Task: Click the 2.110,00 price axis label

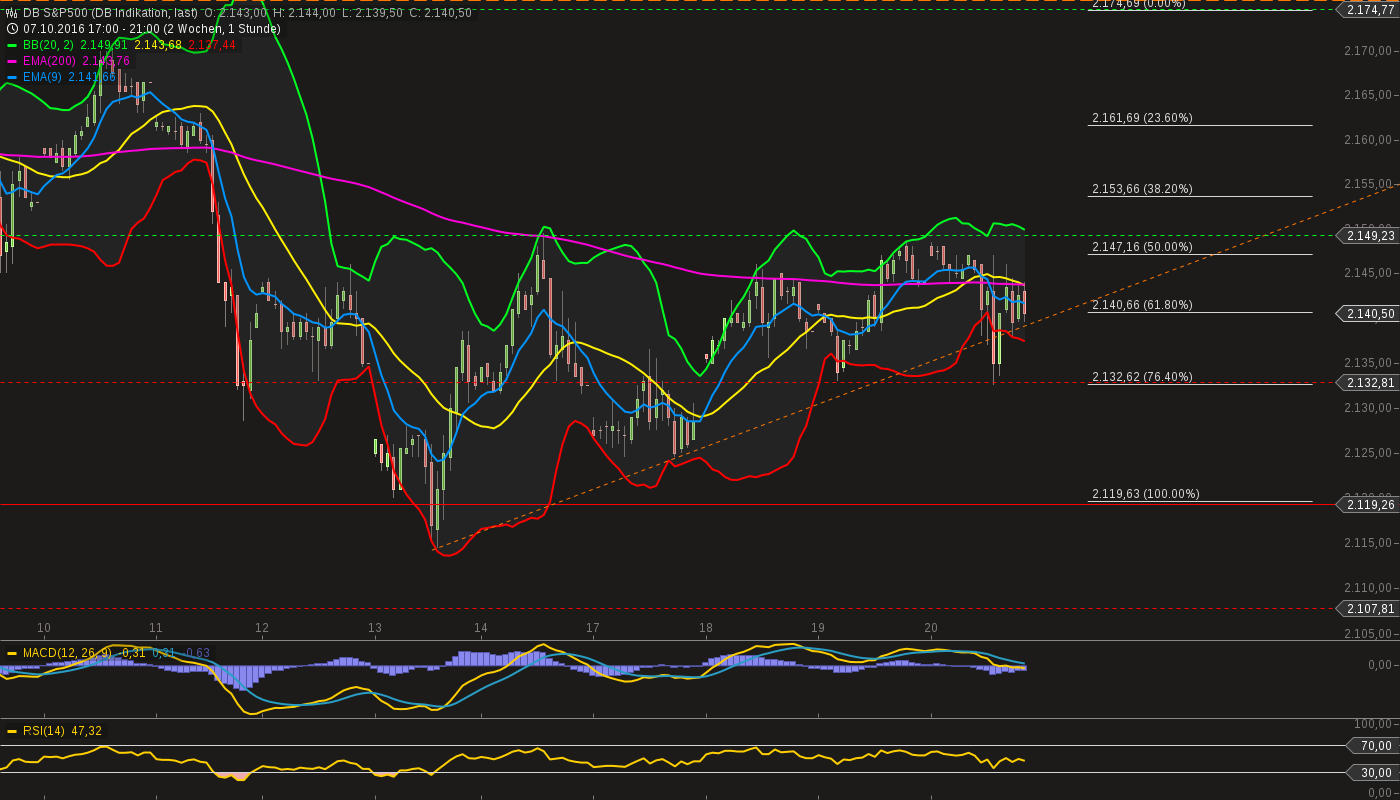Action: [x=1369, y=588]
